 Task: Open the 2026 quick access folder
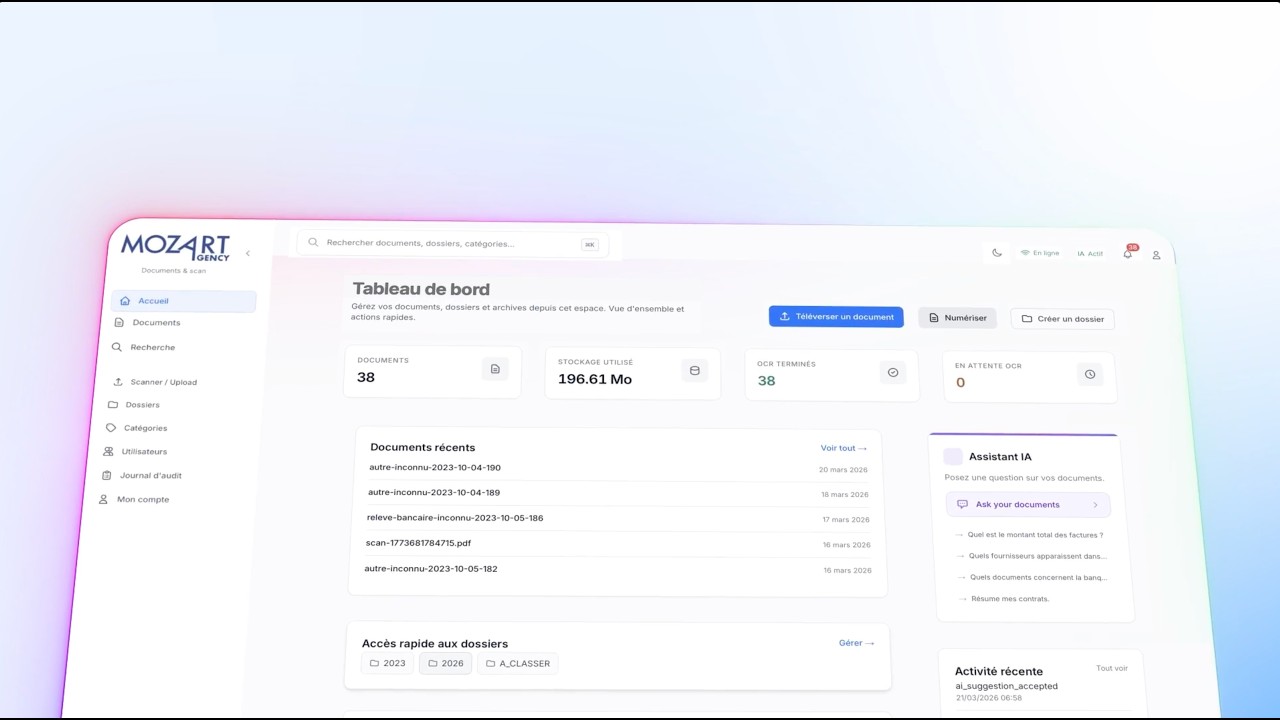(x=445, y=664)
